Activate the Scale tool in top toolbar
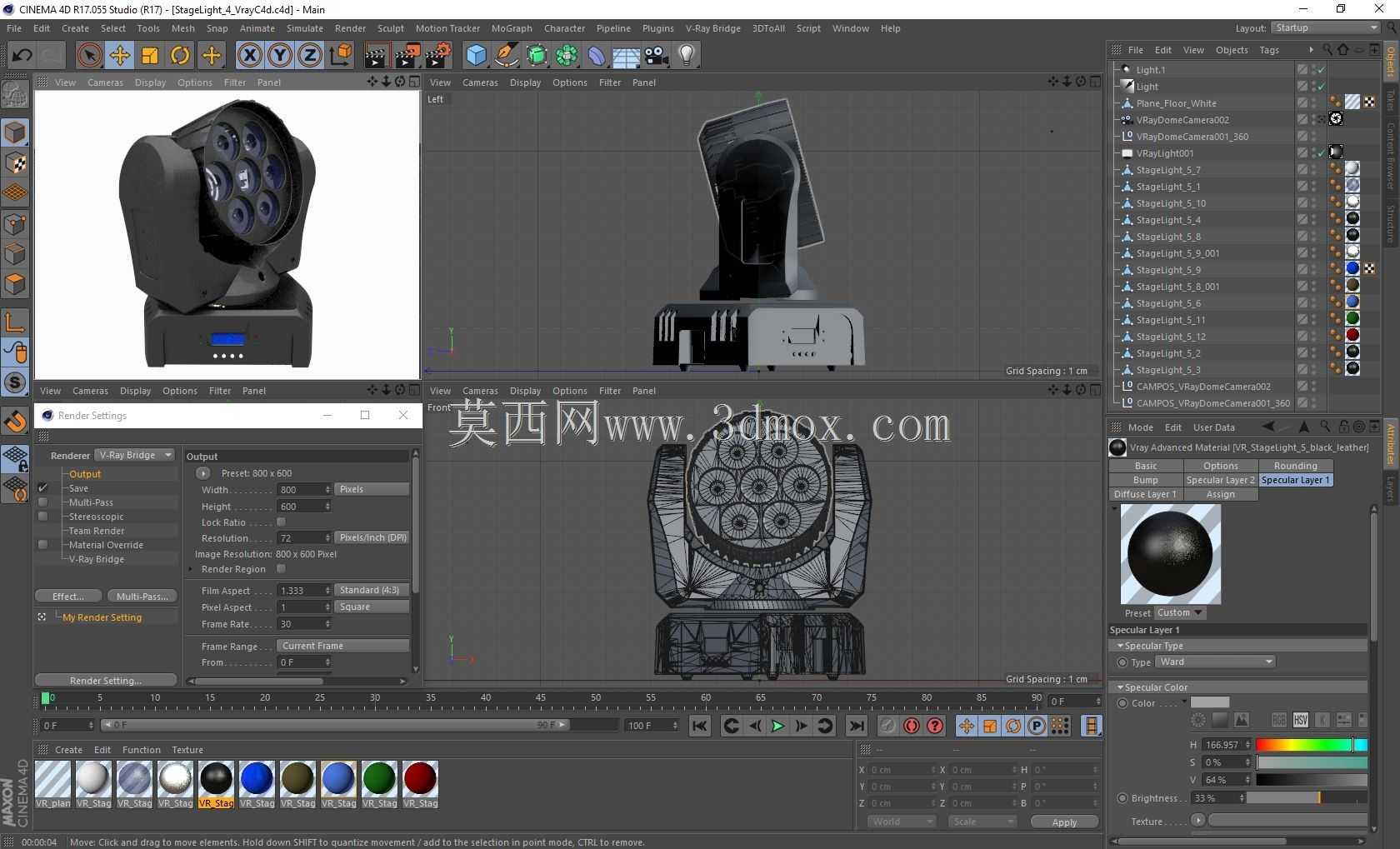1400x849 pixels. coord(150,56)
